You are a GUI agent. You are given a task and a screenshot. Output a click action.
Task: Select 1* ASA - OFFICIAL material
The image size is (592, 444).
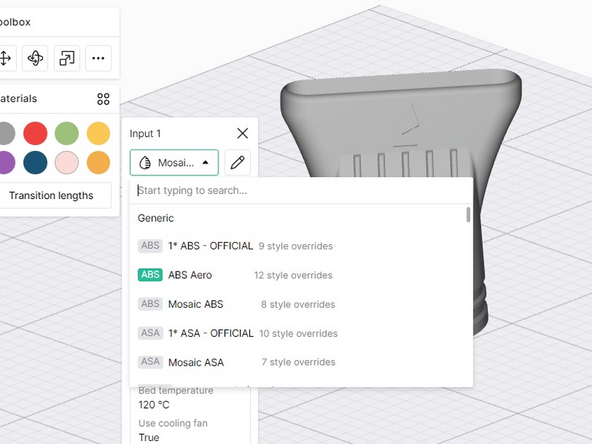298,333
